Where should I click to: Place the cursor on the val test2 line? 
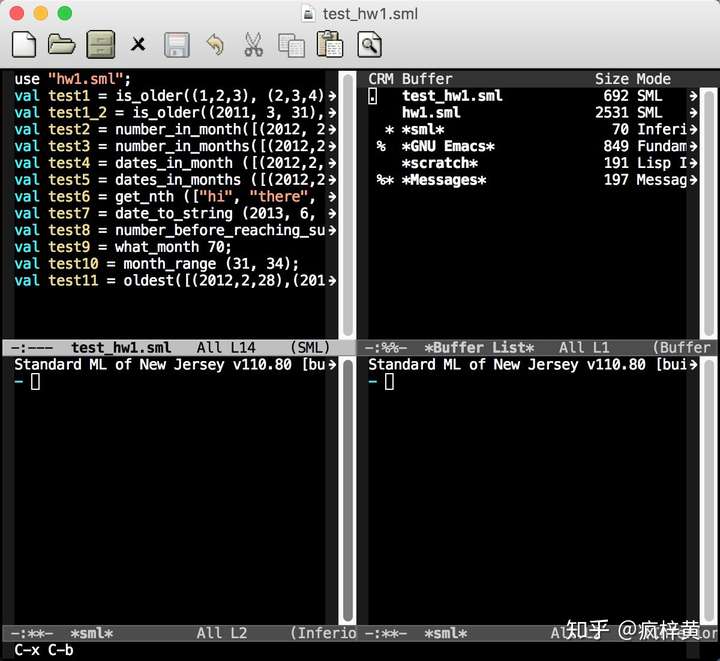tap(175, 129)
